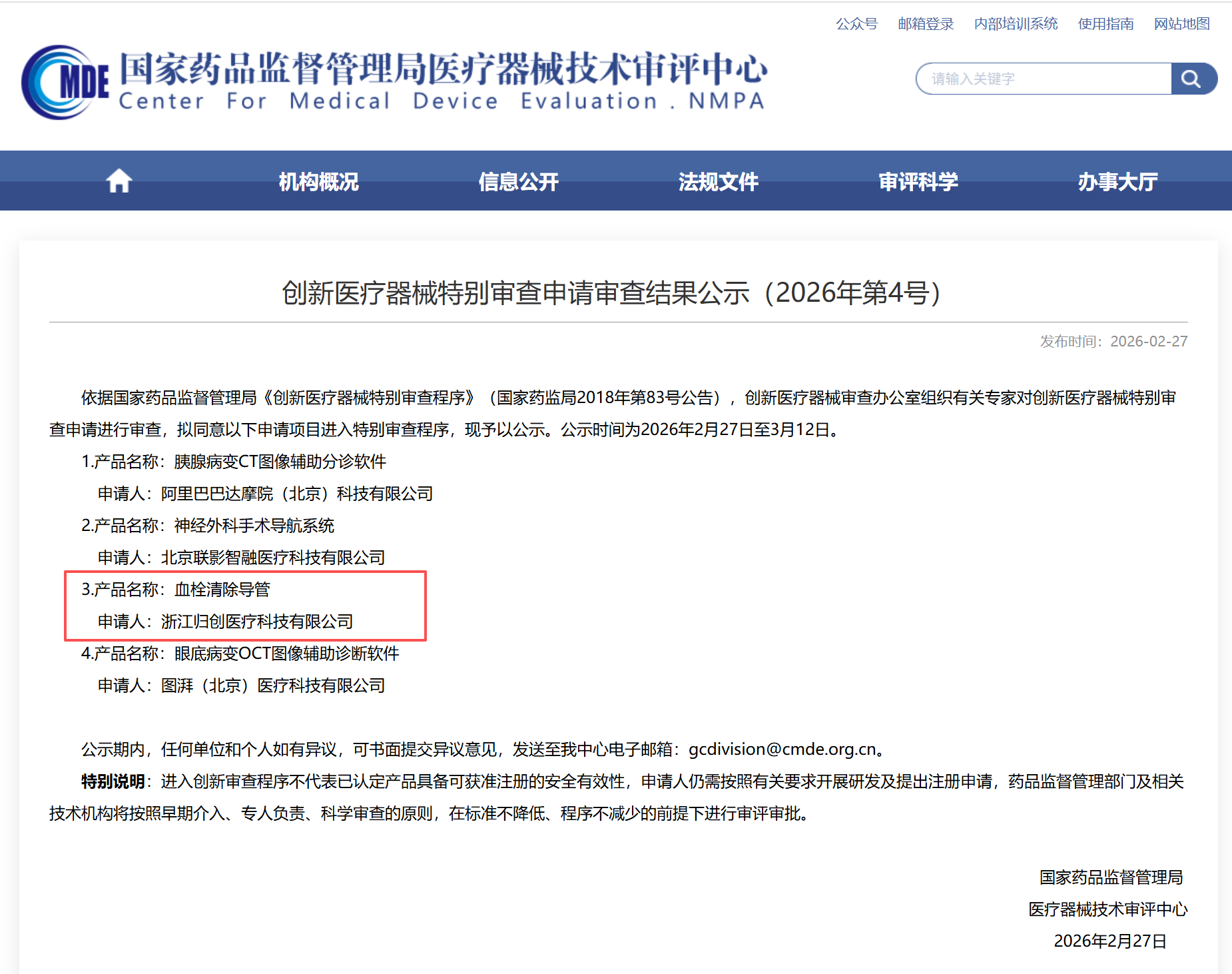Click the email gcdivision@cmde.org.cn
Screen dimensions: 1232x974
pos(782,749)
